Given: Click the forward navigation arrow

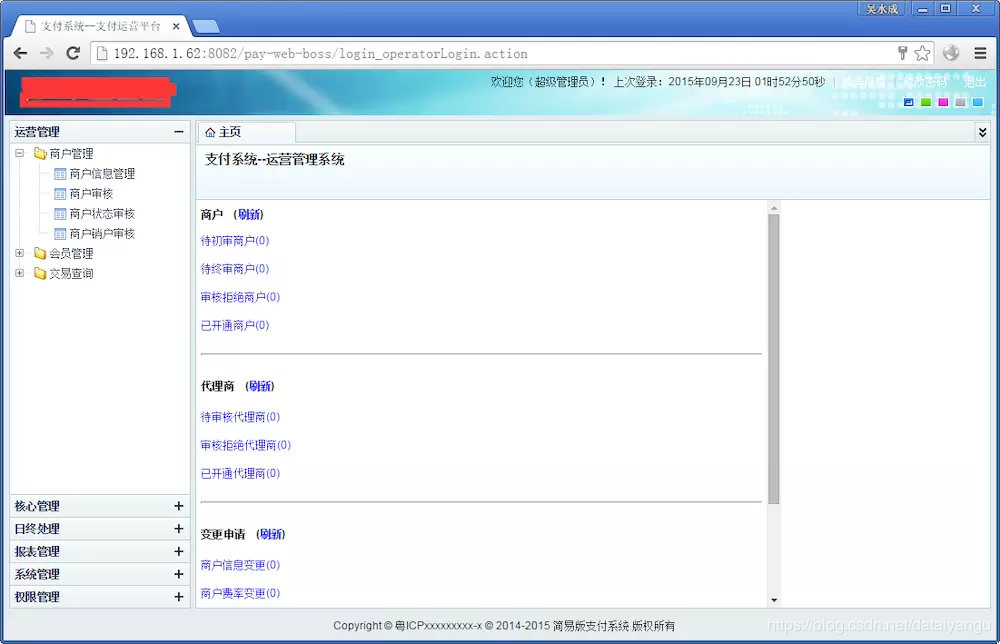Looking at the screenshot, I should coord(46,53).
